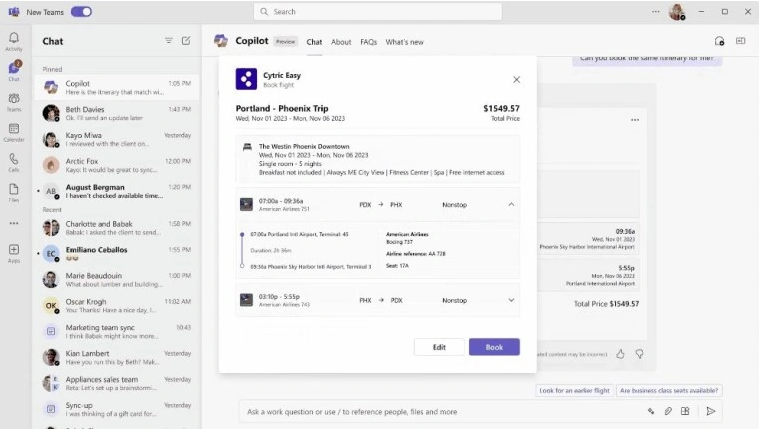Open the Chat icon in left rail
The height and width of the screenshot is (432, 759).
[14, 68]
